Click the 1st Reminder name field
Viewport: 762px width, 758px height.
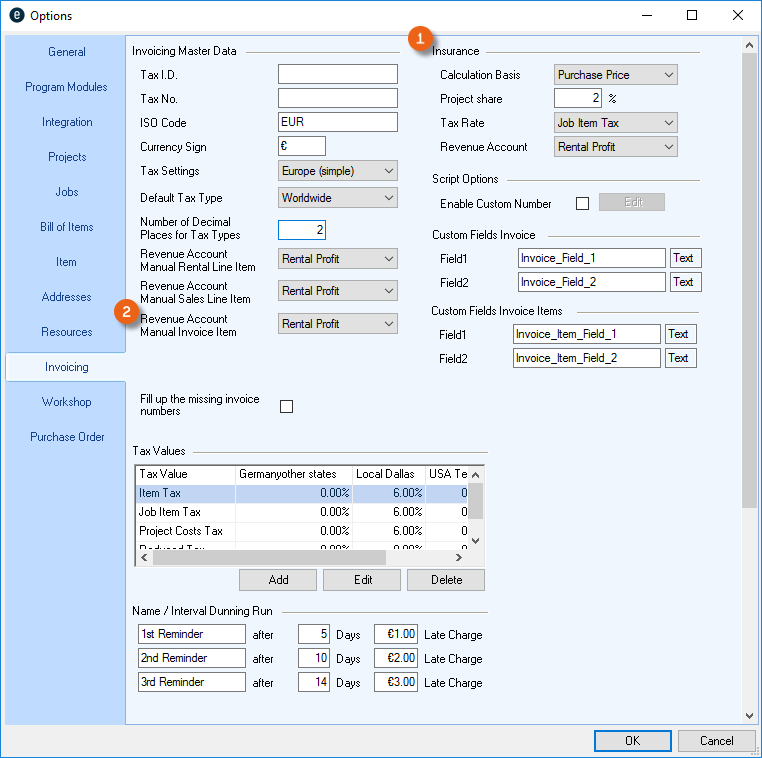pyautogui.click(x=191, y=634)
